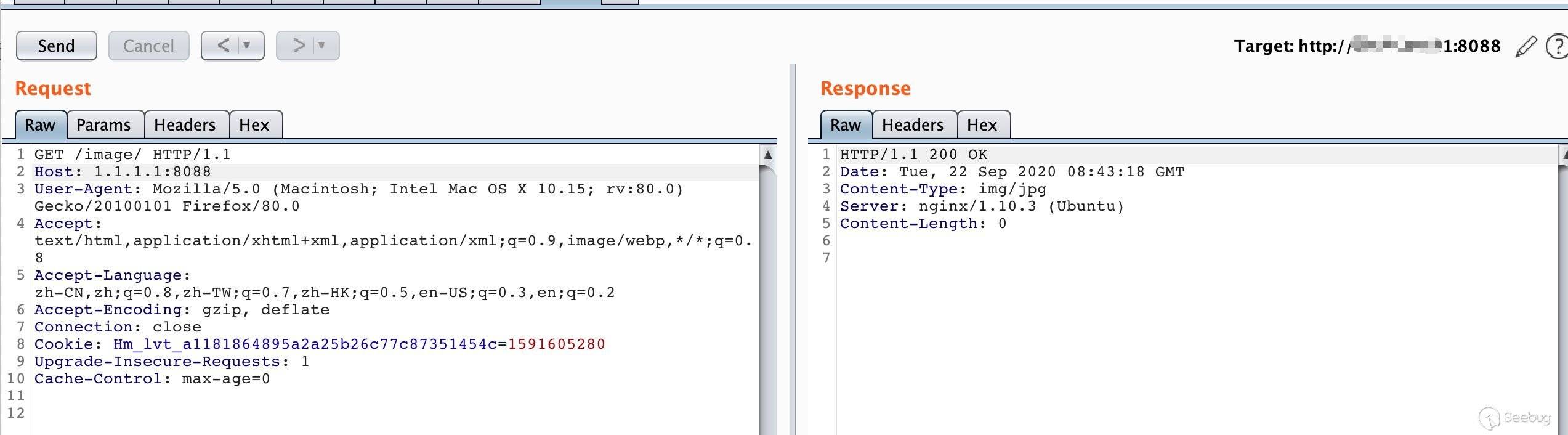The image size is (1568, 435).
Task: Click the response Date header line
Action: click(1012, 172)
